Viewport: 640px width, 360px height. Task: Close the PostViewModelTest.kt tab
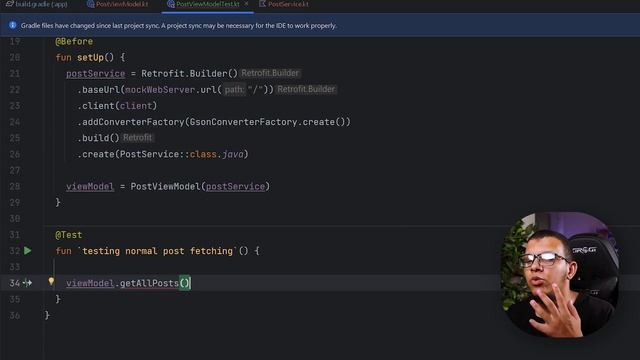pyautogui.click(x=246, y=4)
